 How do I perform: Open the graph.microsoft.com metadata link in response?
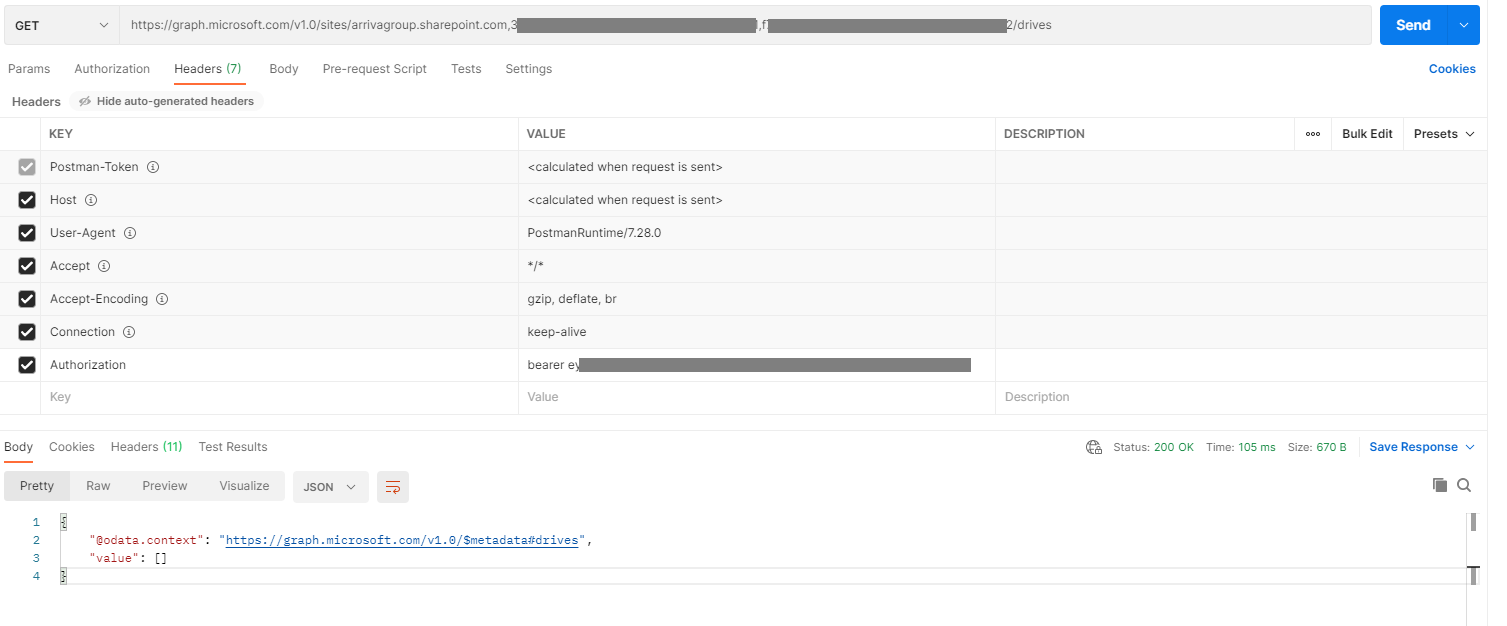click(x=402, y=540)
